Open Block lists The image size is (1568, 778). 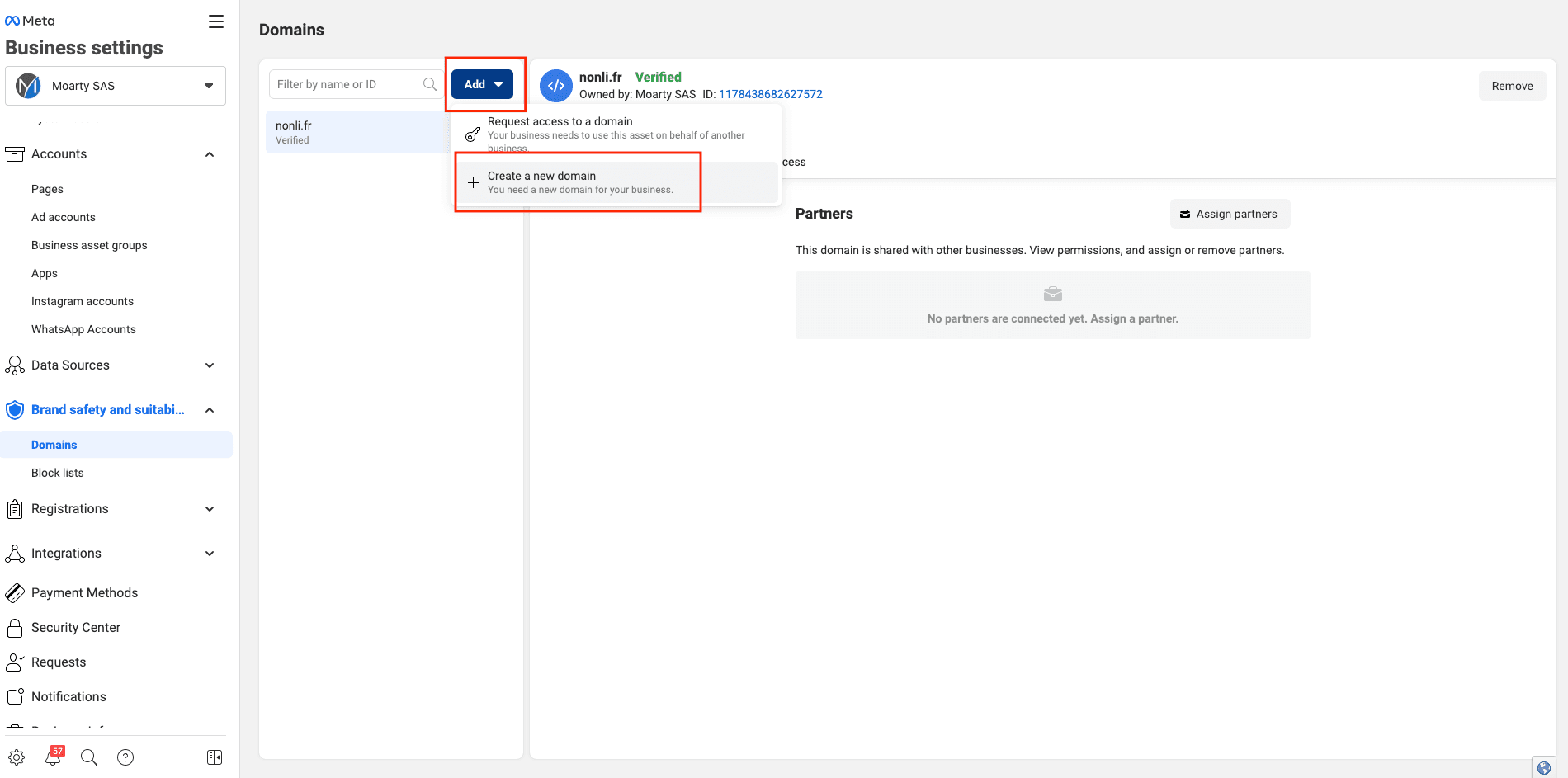[58, 473]
